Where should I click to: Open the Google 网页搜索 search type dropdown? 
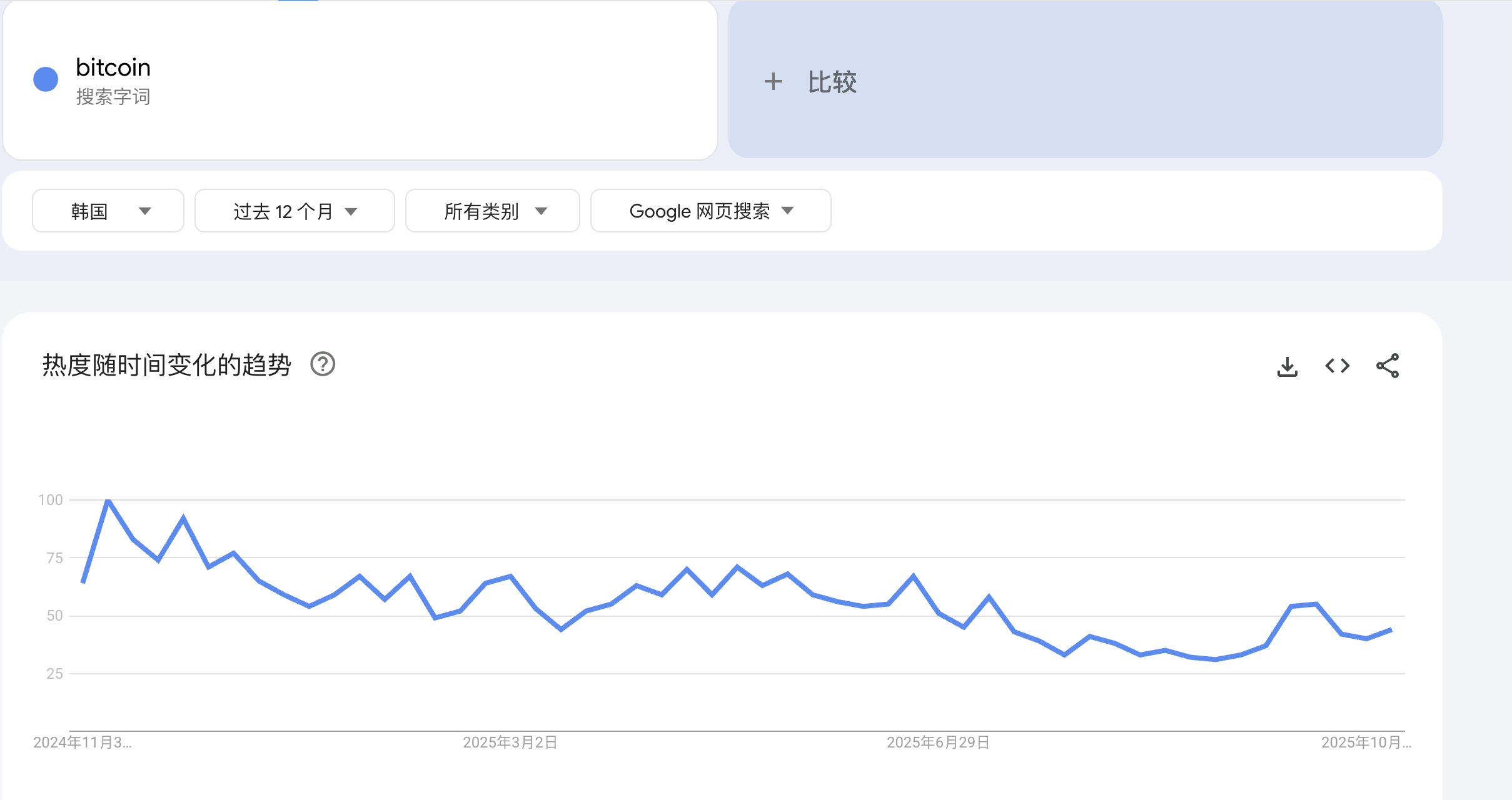pos(710,211)
